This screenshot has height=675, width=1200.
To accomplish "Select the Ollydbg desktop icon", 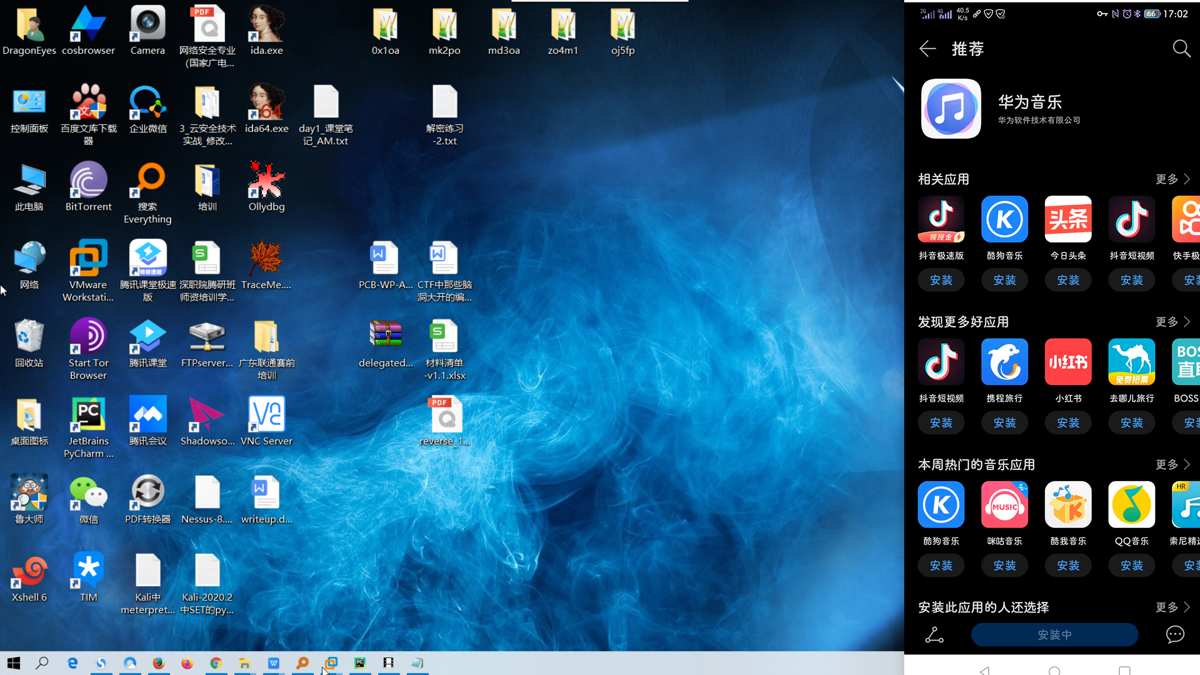I will [x=266, y=187].
